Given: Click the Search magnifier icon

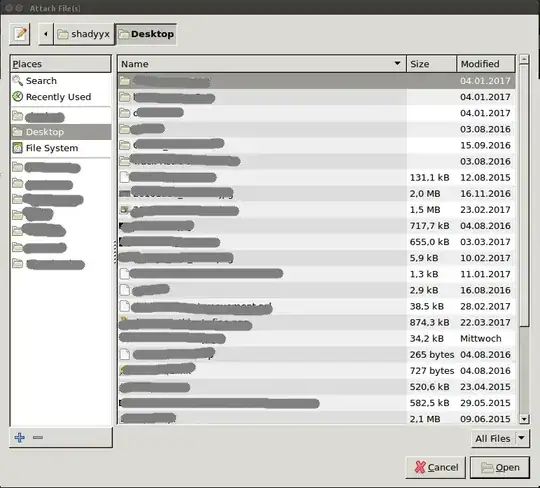Looking at the screenshot, I should 18,81.
